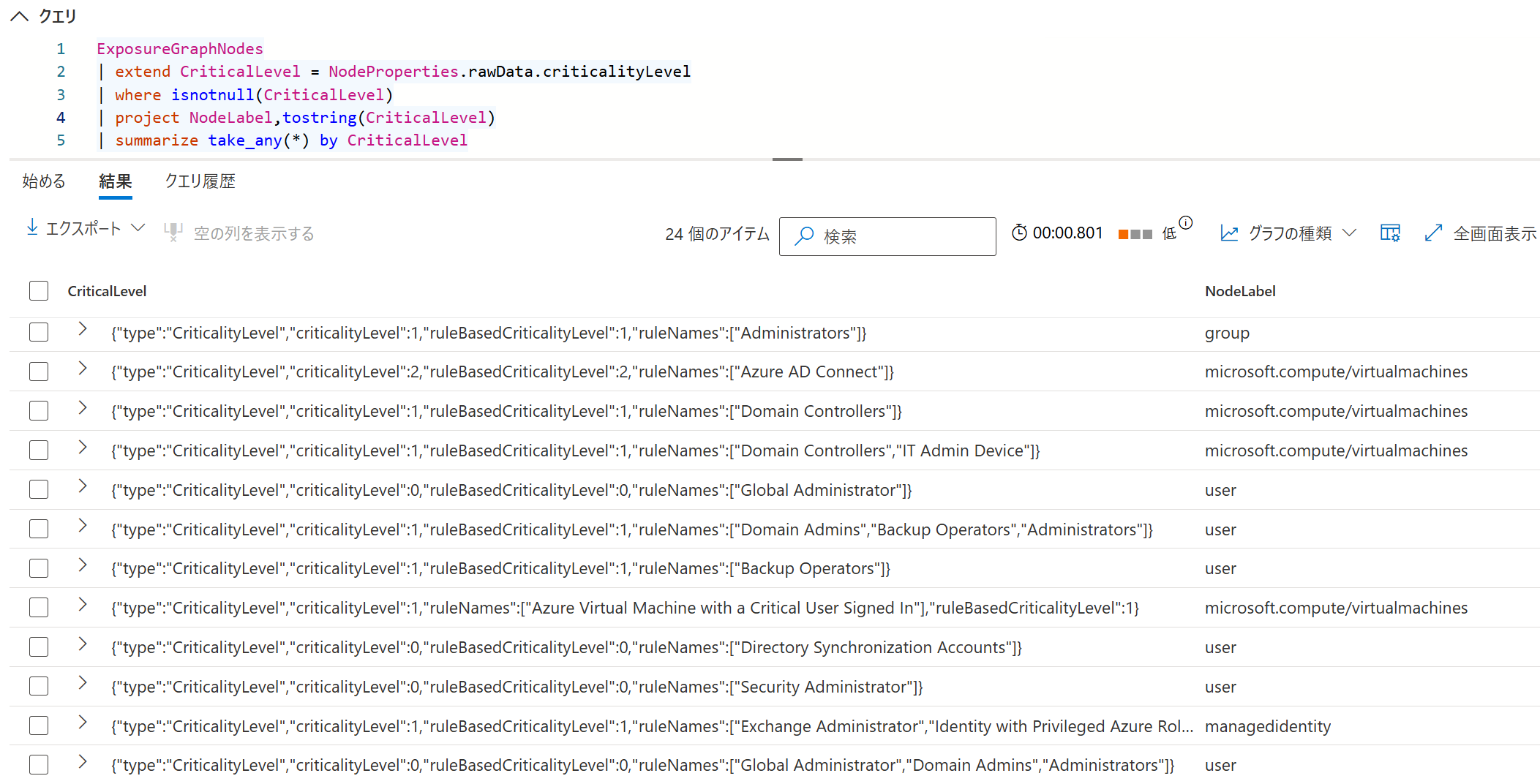
Task: Check the ["Domain Controllers"] only row checkbox
Action: [x=39, y=410]
